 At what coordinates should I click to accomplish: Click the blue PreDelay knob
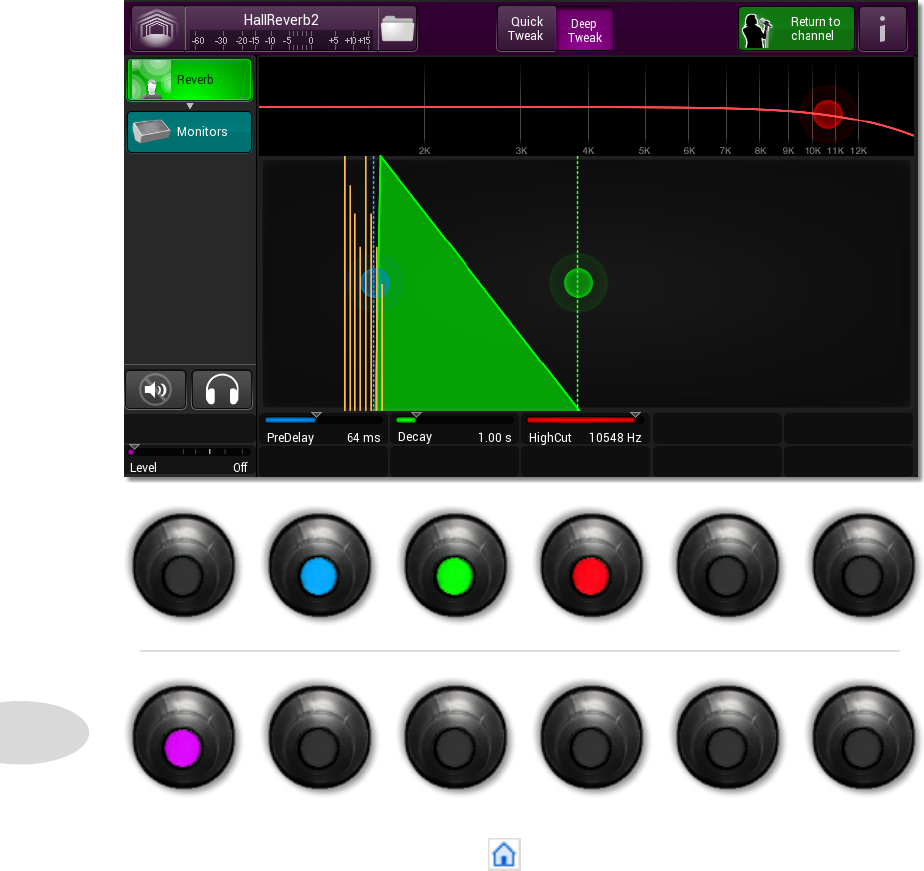tap(319, 566)
